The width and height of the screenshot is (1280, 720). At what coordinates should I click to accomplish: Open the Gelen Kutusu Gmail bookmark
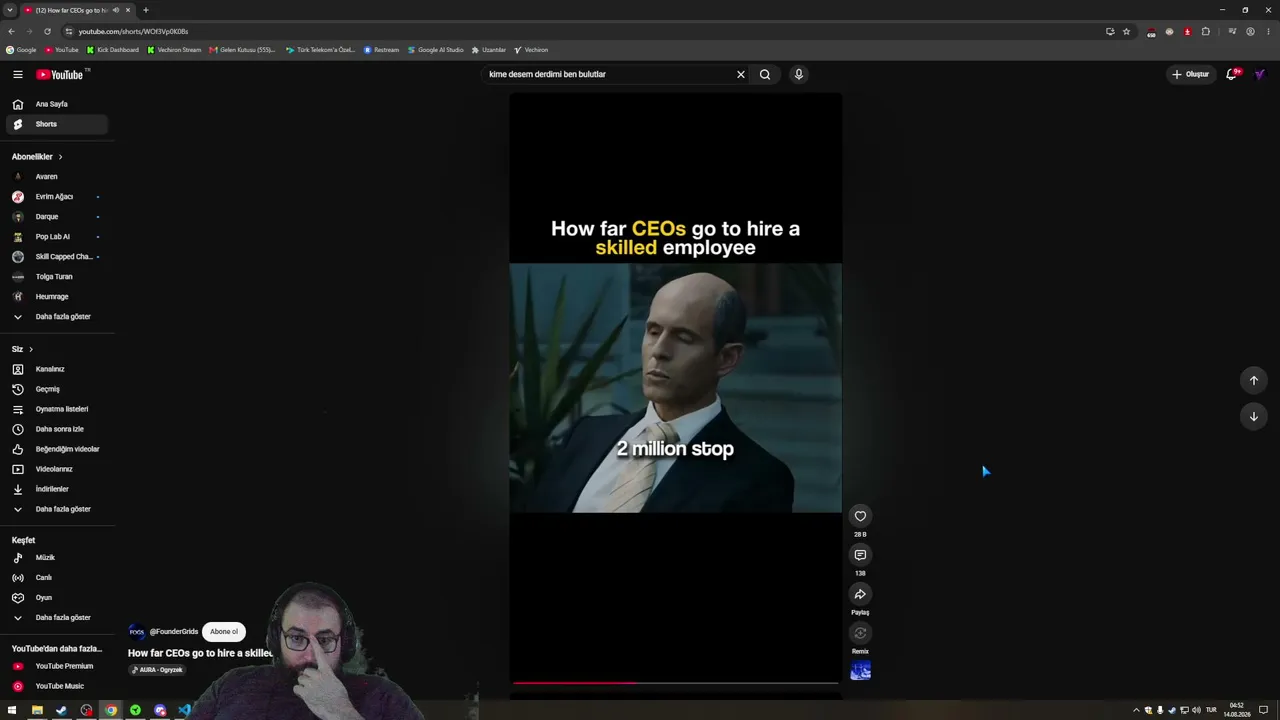click(x=242, y=50)
